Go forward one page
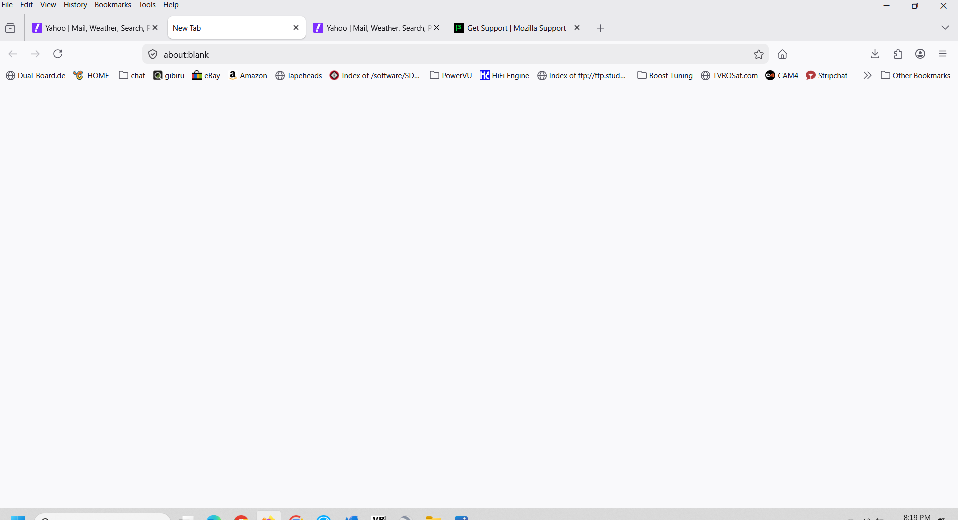Image resolution: width=958 pixels, height=520 pixels. click(x=35, y=54)
